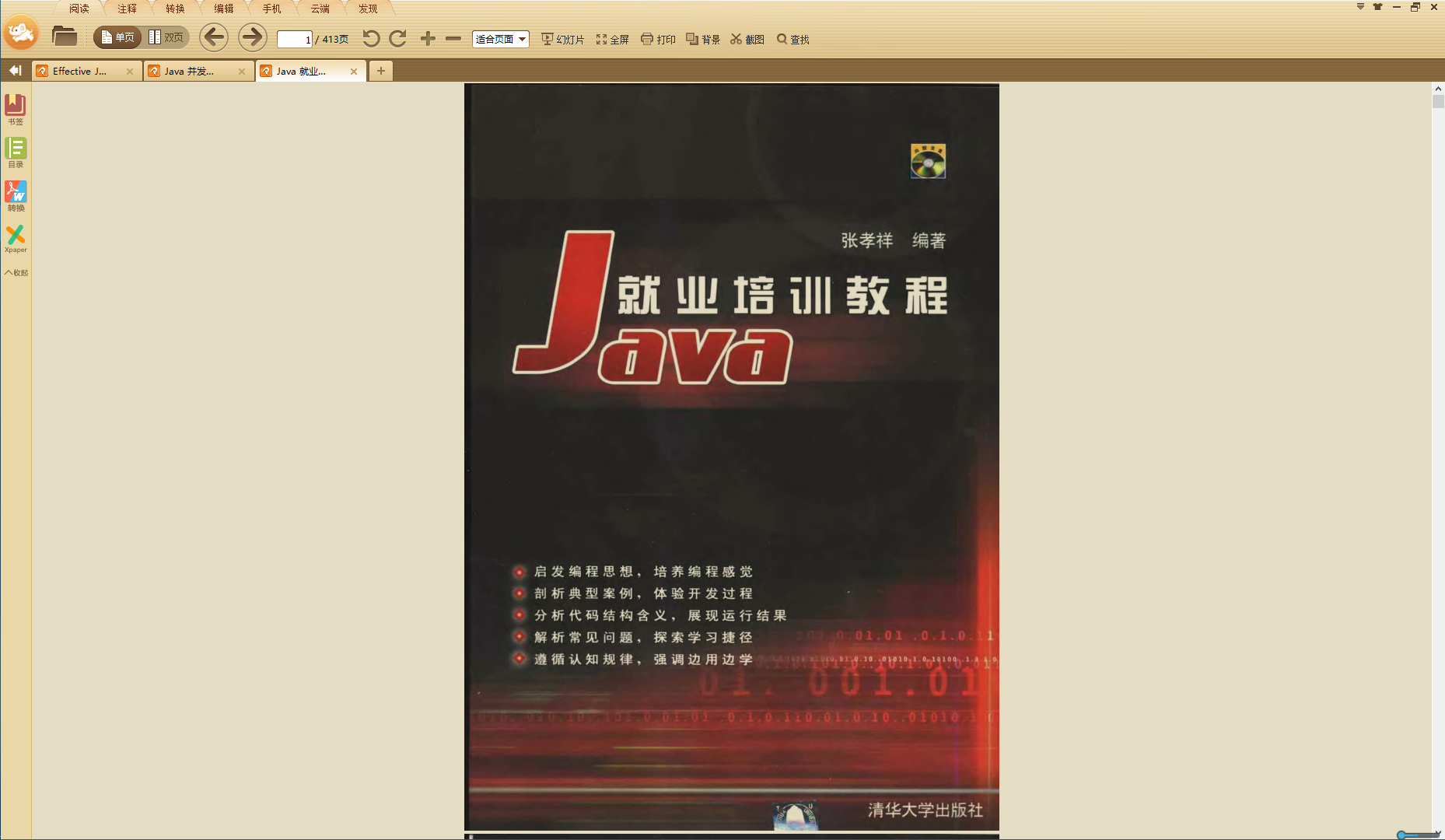This screenshot has width=1445, height=840.
Task: Take a screenshot (截图)
Action: pos(747,39)
